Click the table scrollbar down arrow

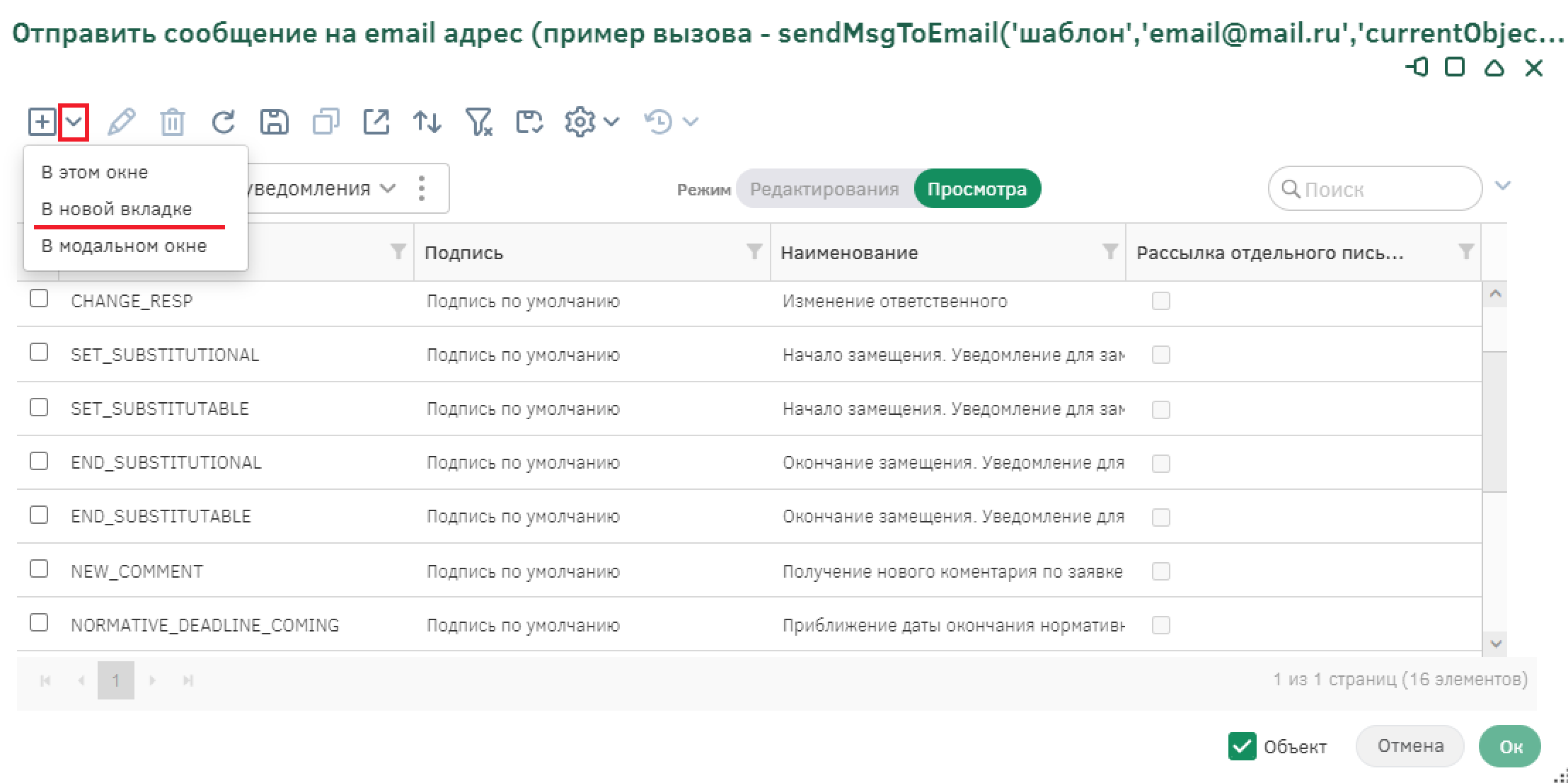coord(1494,644)
